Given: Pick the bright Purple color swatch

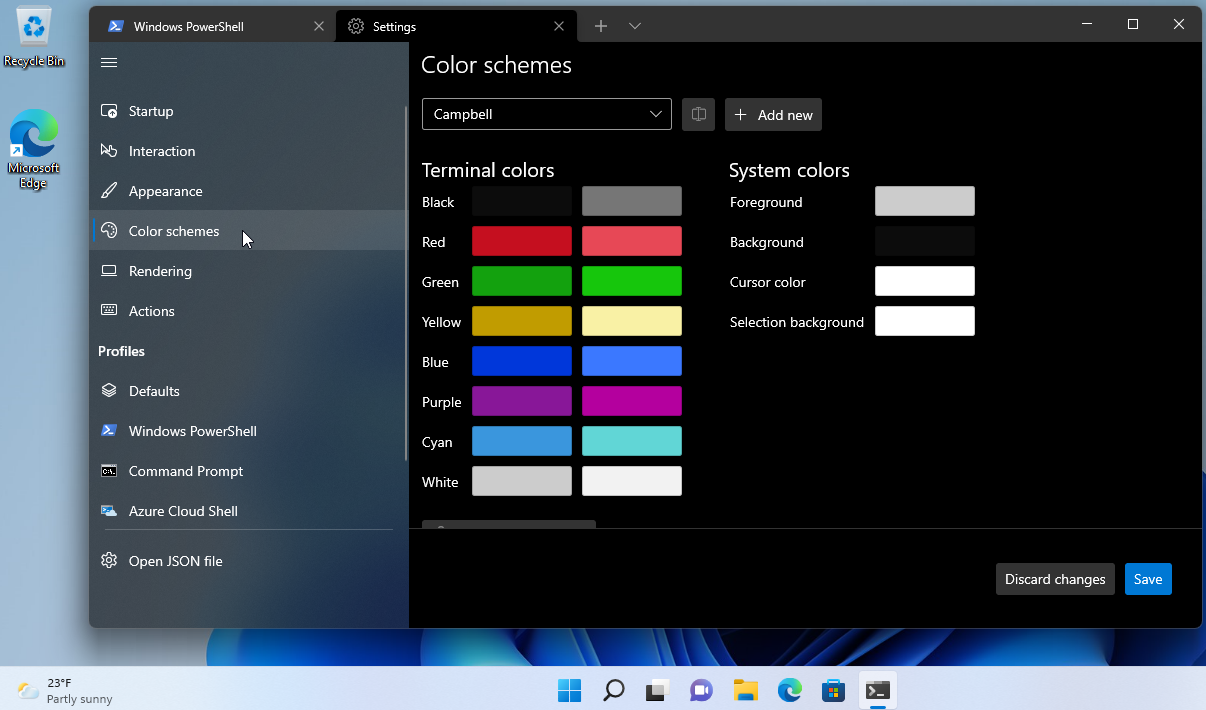Looking at the screenshot, I should [x=632, y=401].
